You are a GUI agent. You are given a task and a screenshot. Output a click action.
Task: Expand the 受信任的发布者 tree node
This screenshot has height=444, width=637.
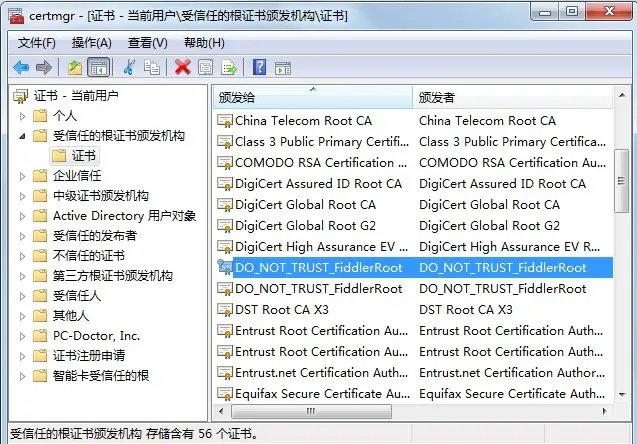pos(22,236)
